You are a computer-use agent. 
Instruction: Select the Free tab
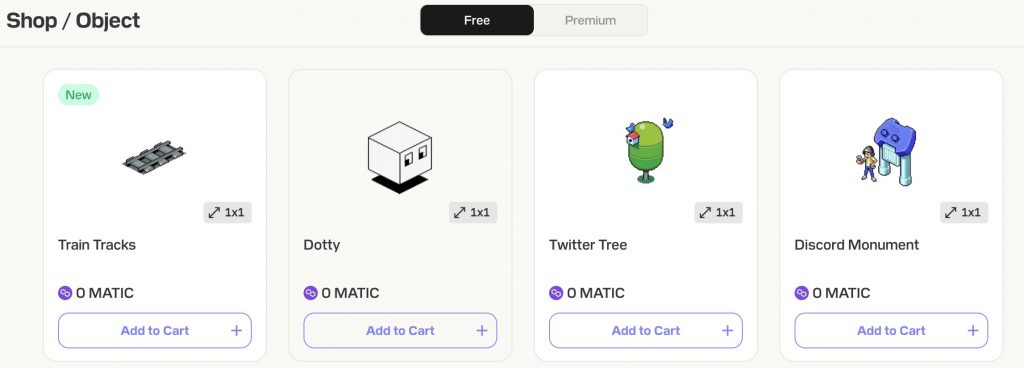[477, 20]
